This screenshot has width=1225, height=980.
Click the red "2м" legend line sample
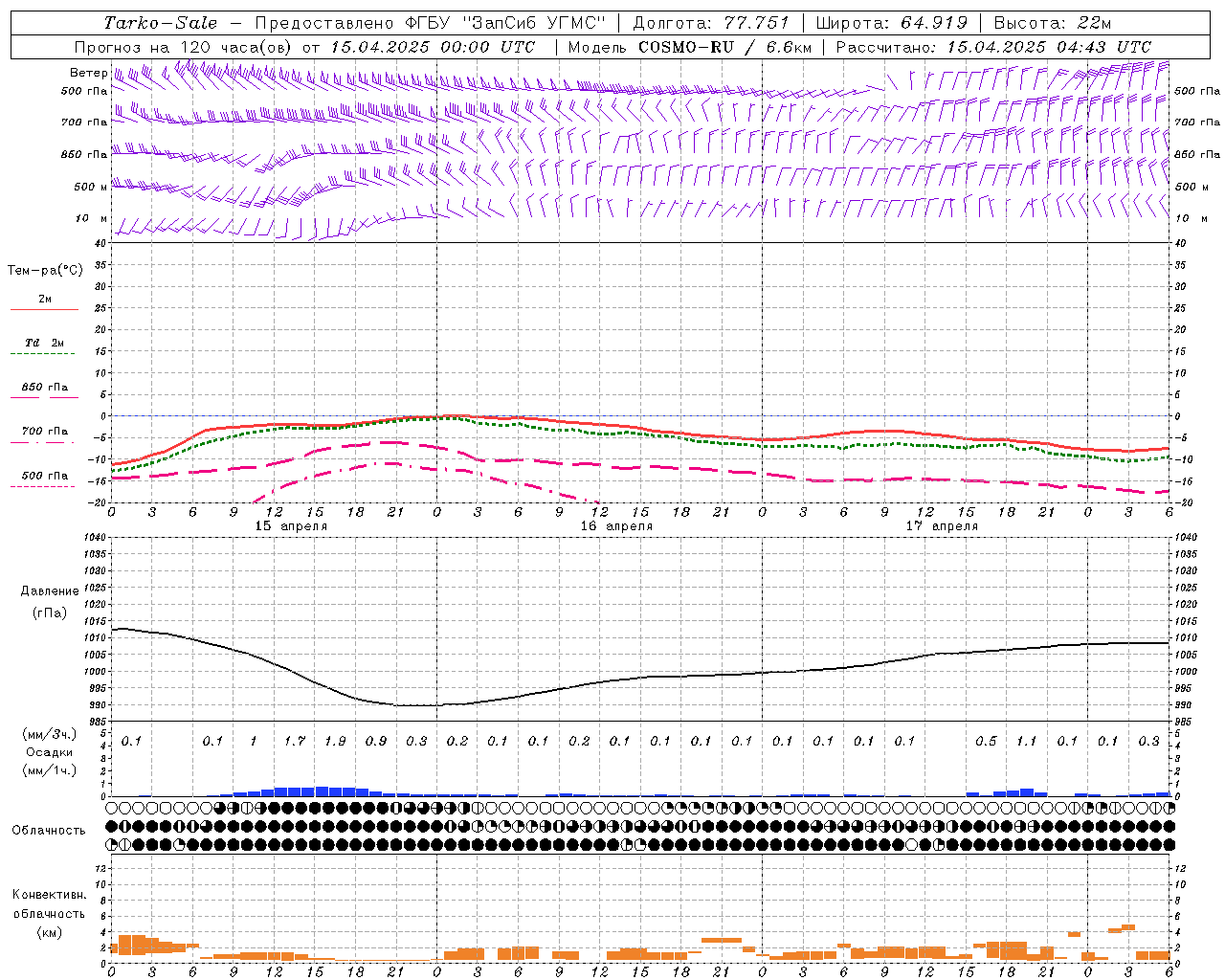pyautogui.click(x=44, y=310)
